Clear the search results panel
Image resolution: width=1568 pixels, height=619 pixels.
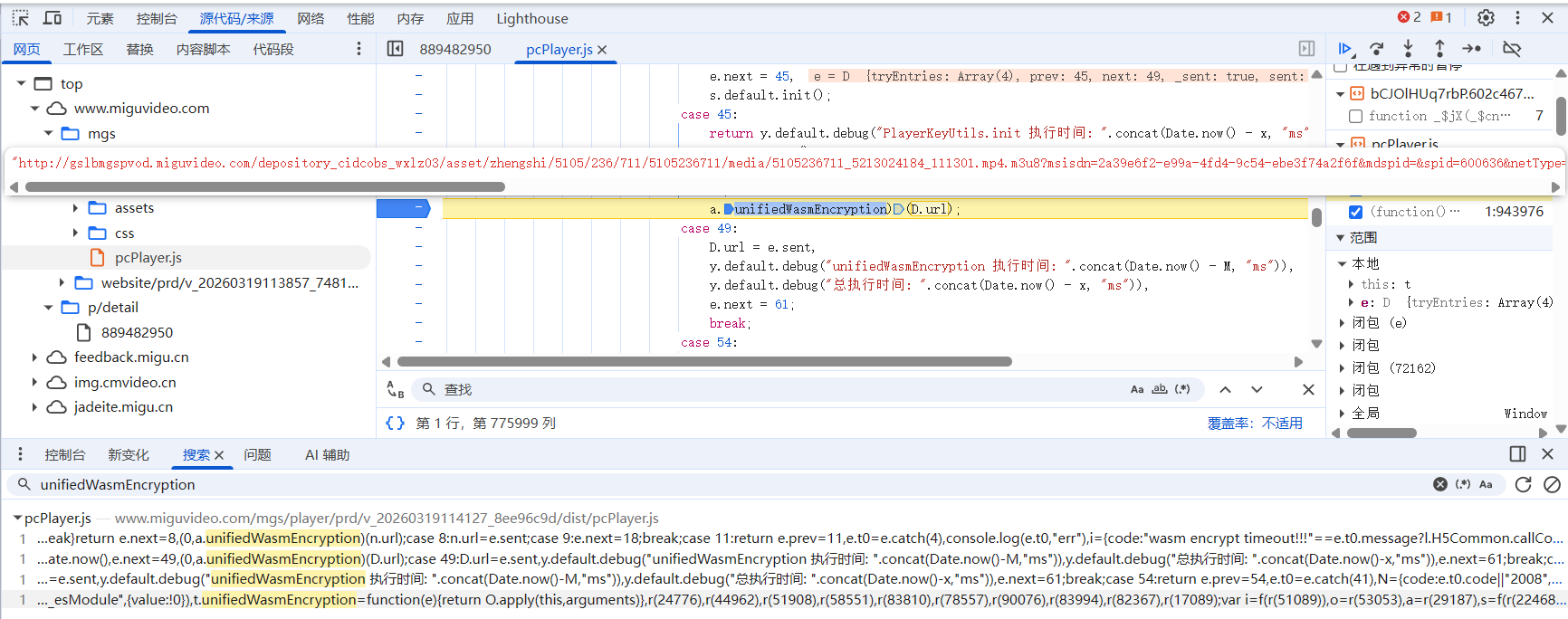1552,485
